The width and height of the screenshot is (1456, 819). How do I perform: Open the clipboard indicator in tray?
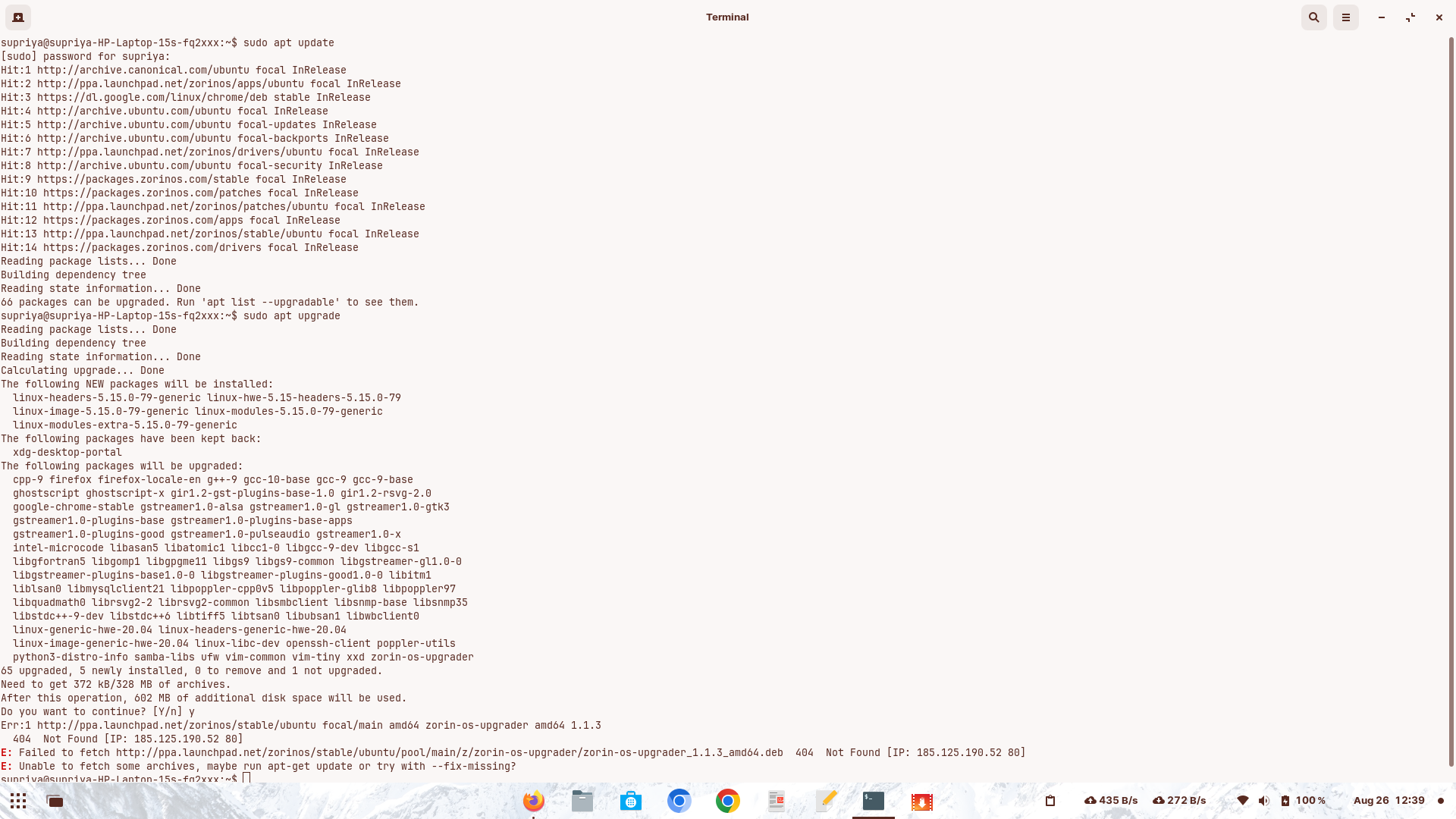tap(1050, 801)
